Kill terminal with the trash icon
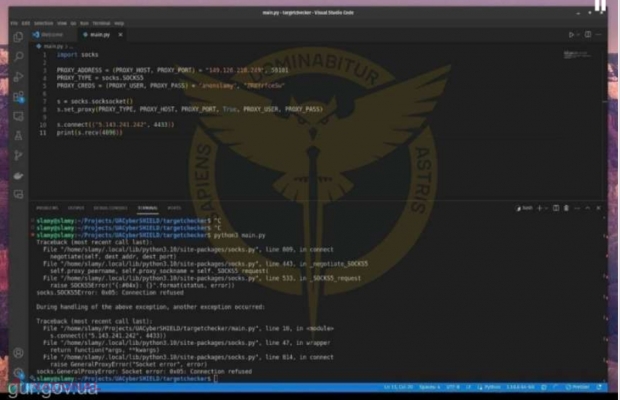 pyautogui.click(x=566, y=208)
